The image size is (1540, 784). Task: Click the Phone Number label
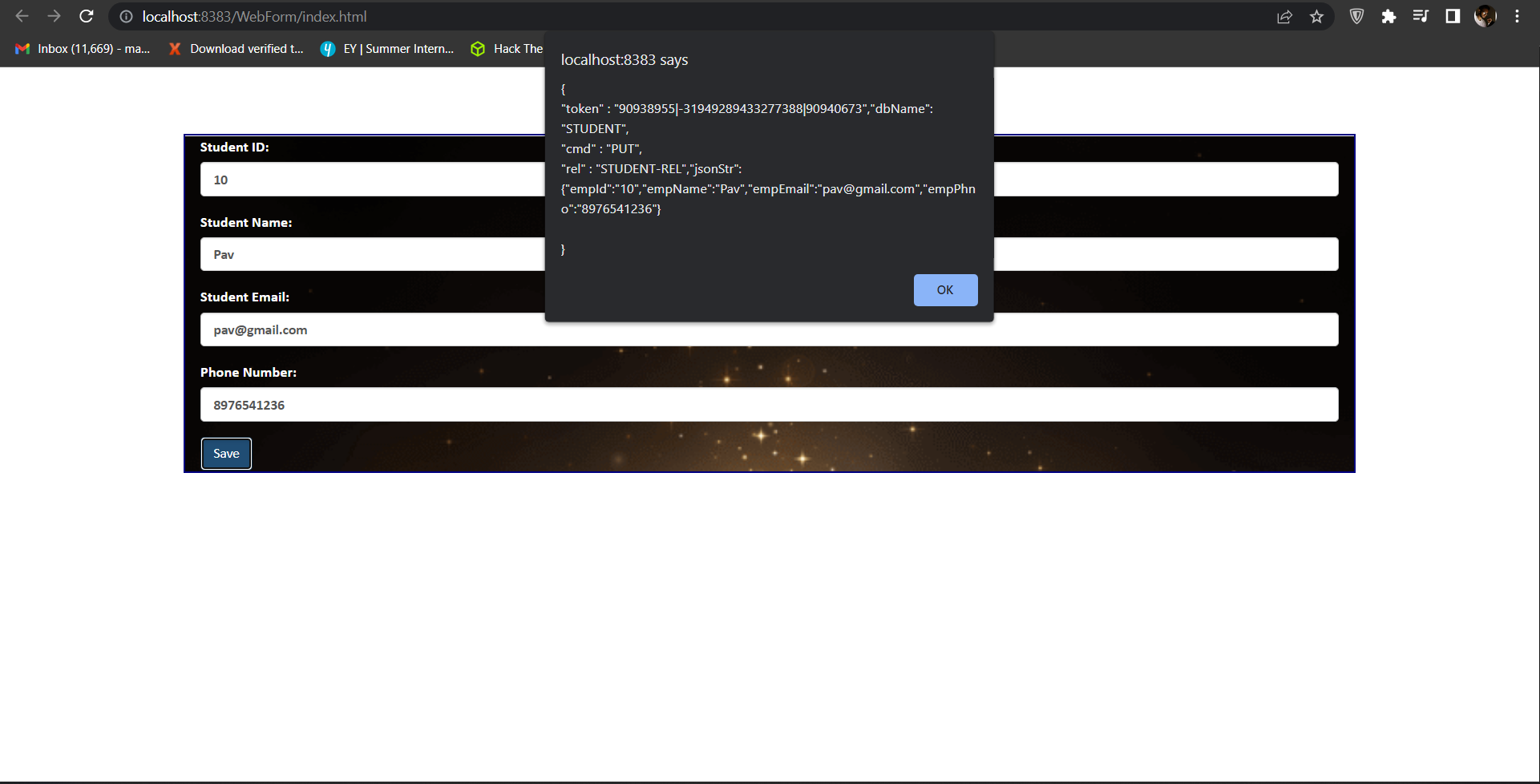coord(249,373)
